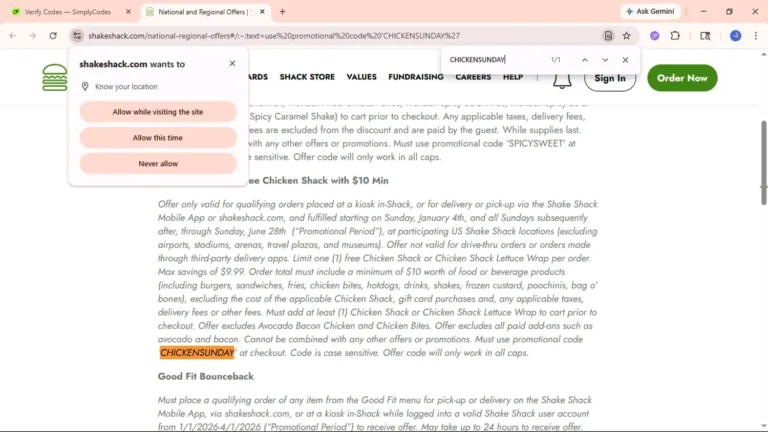Close the Verify Codes SimplyCodes tab
The image size is (768, 432).
tap(128, 12)
